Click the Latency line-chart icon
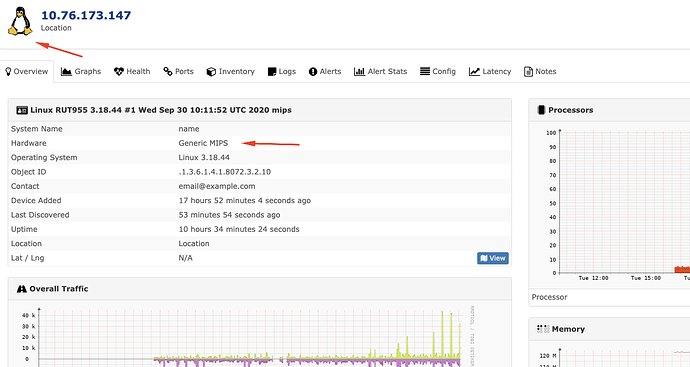 [474, 72]
